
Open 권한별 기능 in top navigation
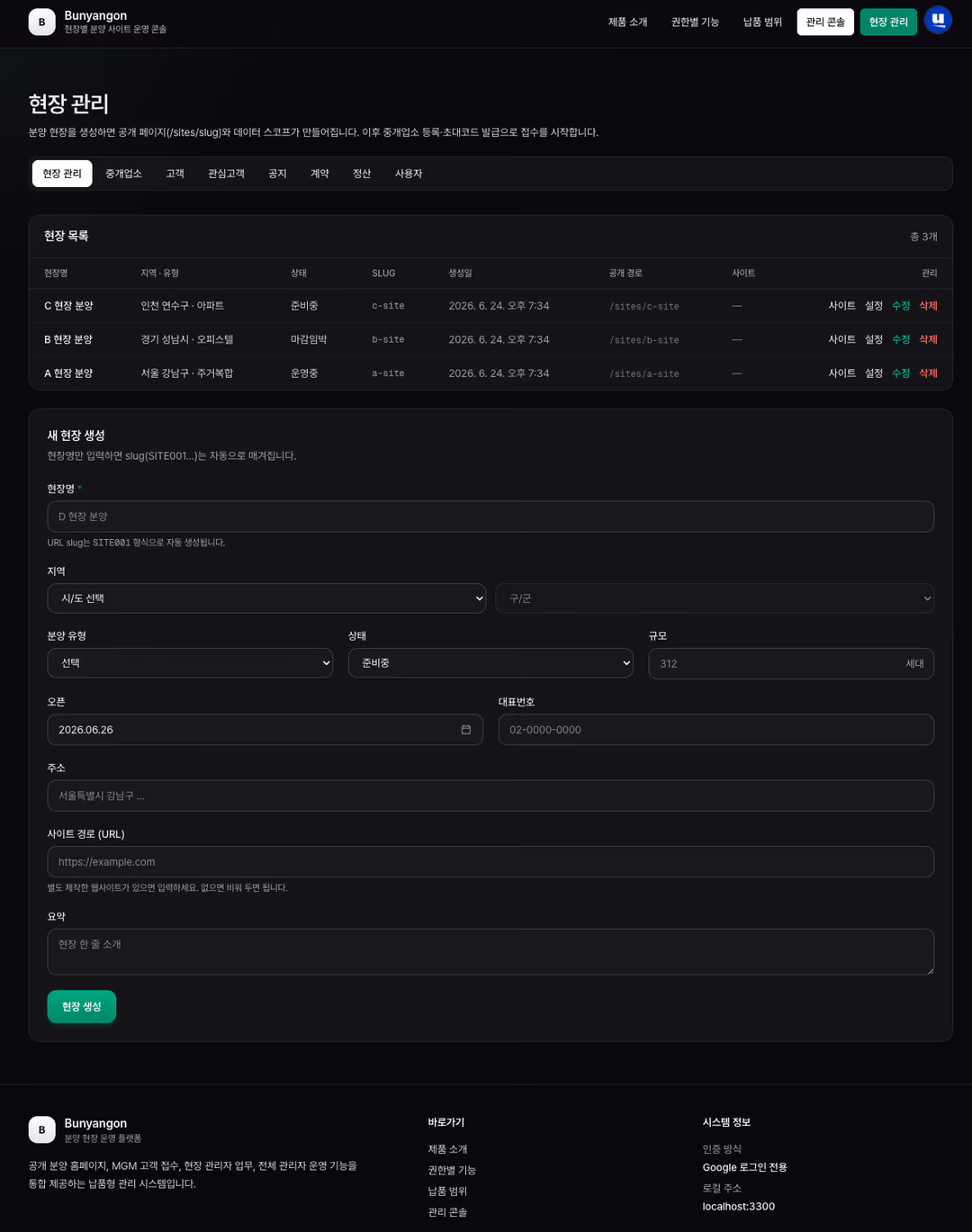pyautogui.click(x=695, y=22)
